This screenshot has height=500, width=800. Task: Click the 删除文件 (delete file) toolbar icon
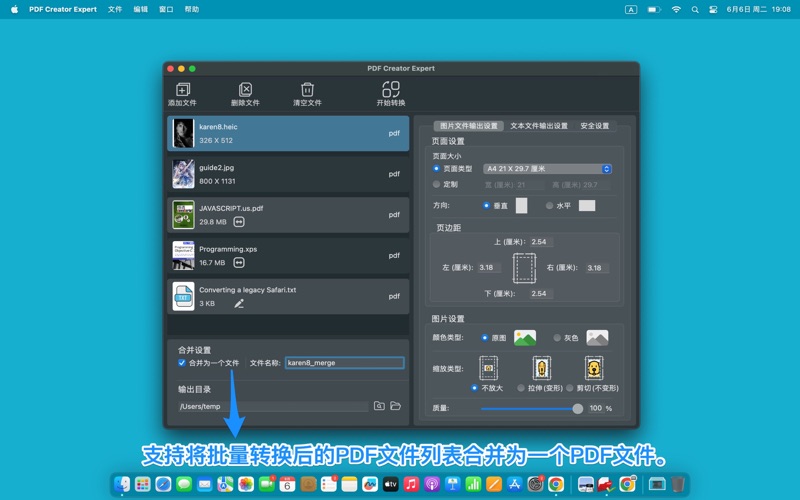click(245, 90)
